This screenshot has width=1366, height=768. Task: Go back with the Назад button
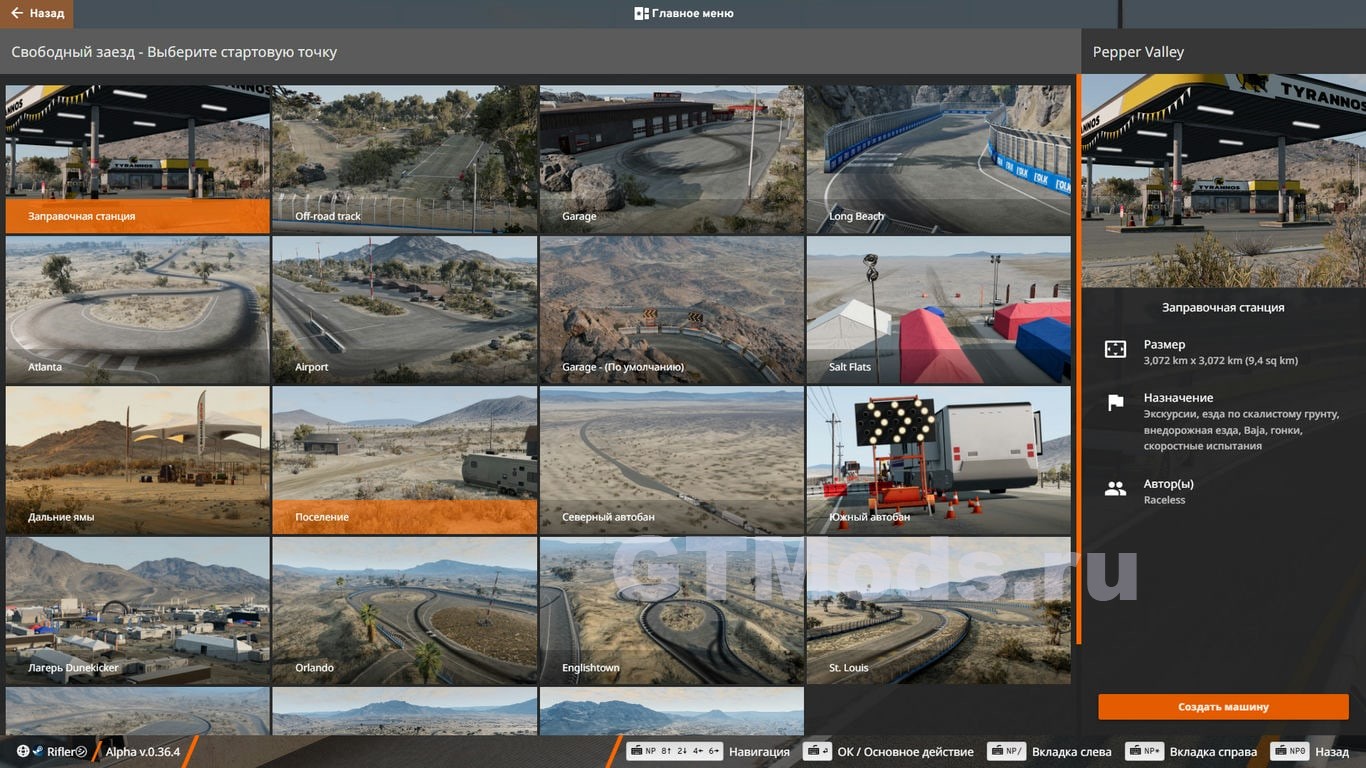(37, 13)
